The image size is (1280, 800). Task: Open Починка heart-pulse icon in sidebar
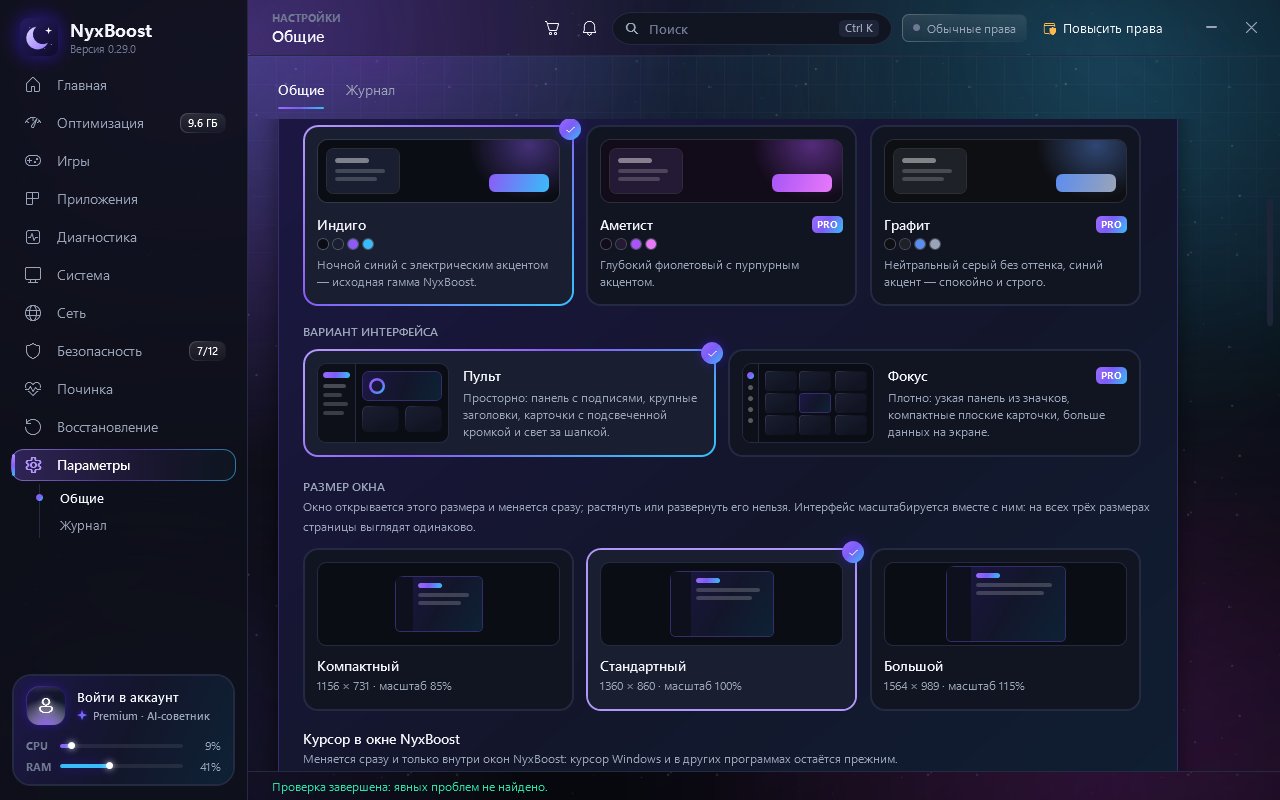34,389
